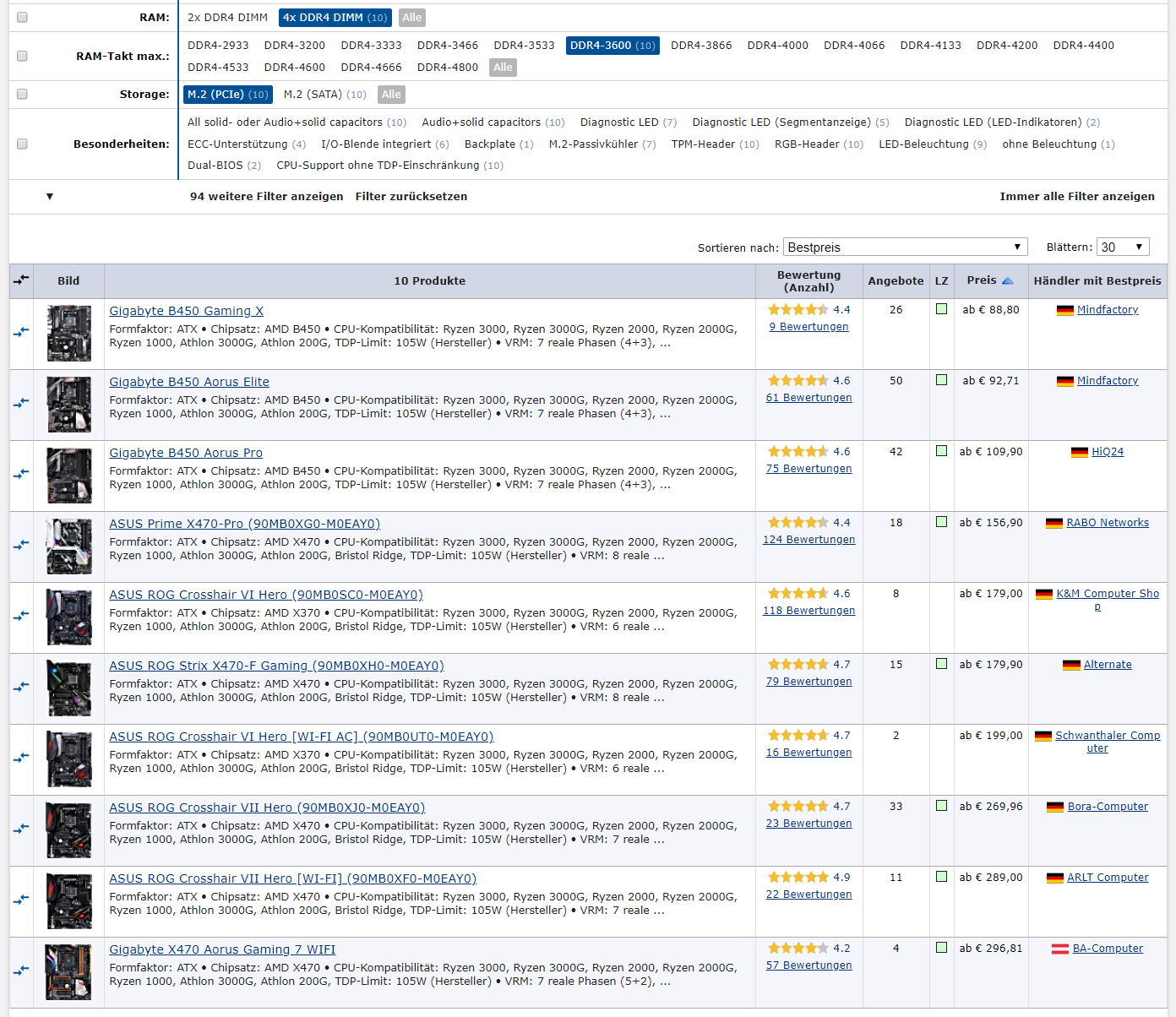Image resolution: width=1176 pixels, height=1017 pixels.
Task: Select the TPM-Header feature filter
Action: tap(715, 144)
